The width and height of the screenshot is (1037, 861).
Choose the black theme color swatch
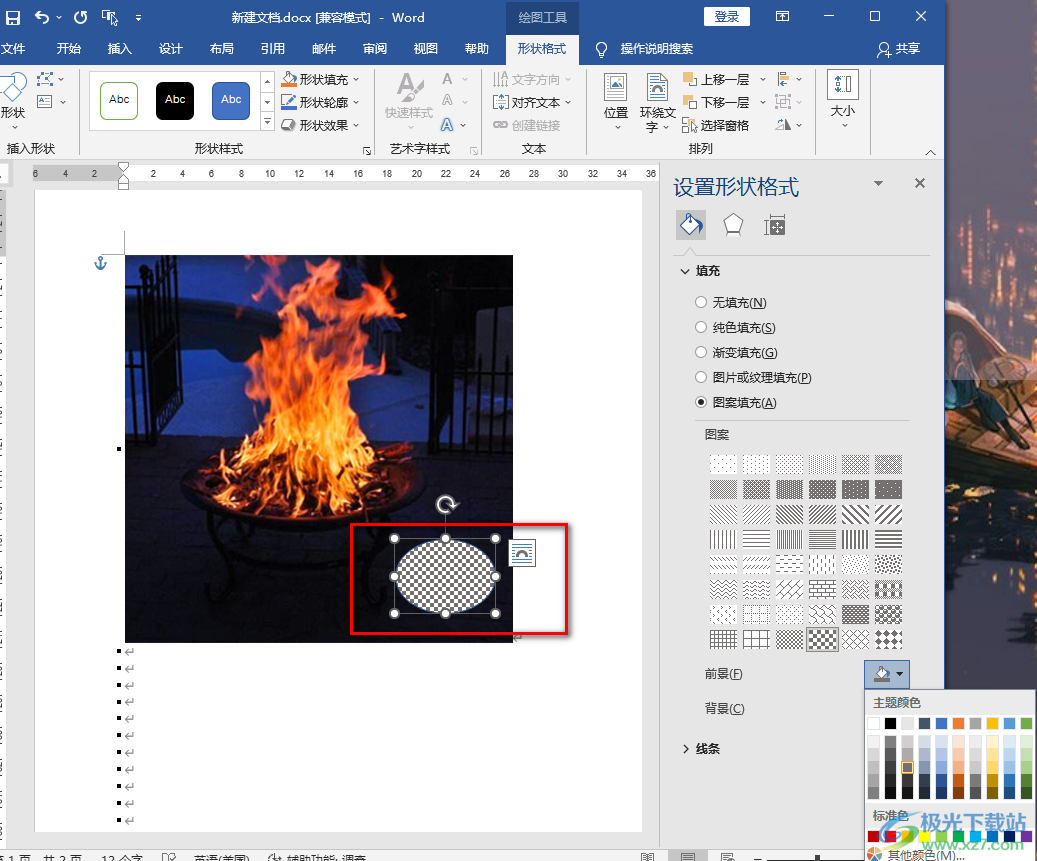[x=891, y=723]
